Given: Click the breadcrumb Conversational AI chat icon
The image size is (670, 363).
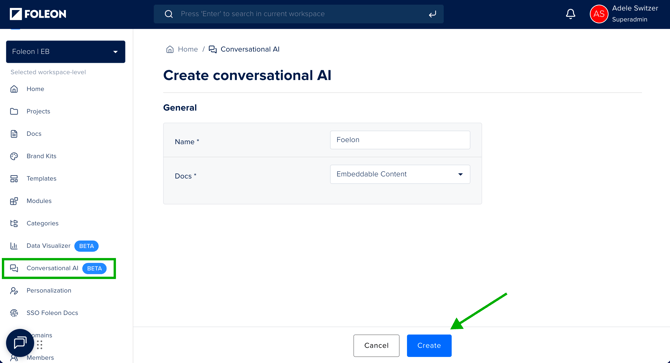Looking at the screenshot, I should pyautogui.click(x=212, y=49).
